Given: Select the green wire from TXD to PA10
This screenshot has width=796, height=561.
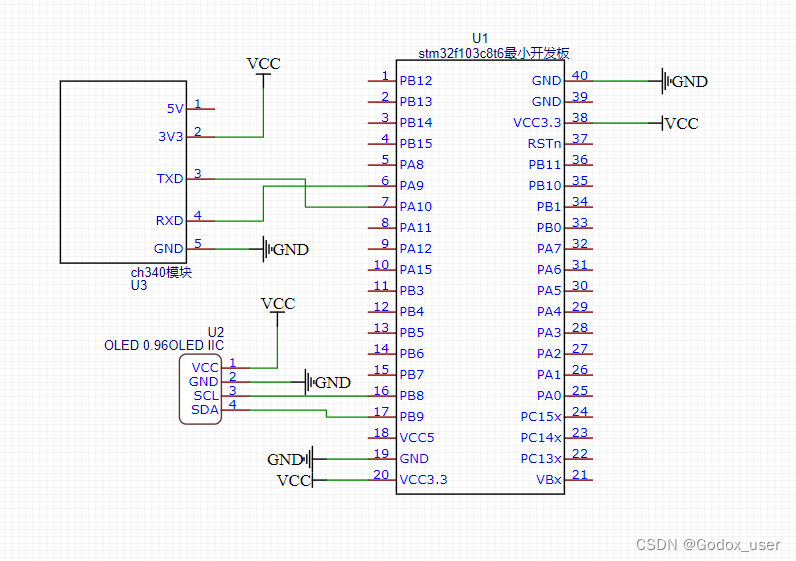Looking at the screenshot, I should 305,193.
